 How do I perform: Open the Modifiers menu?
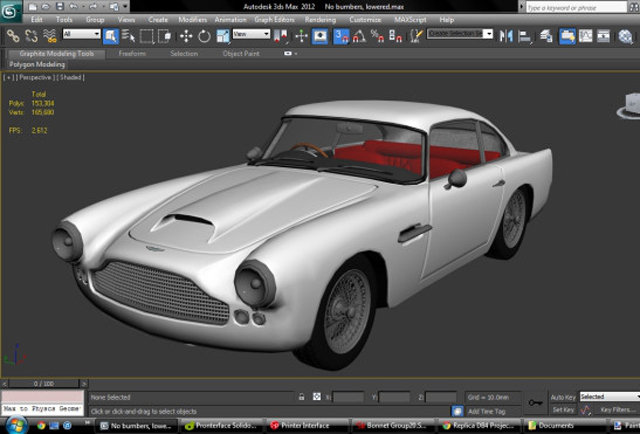click(x=192, y=19)
